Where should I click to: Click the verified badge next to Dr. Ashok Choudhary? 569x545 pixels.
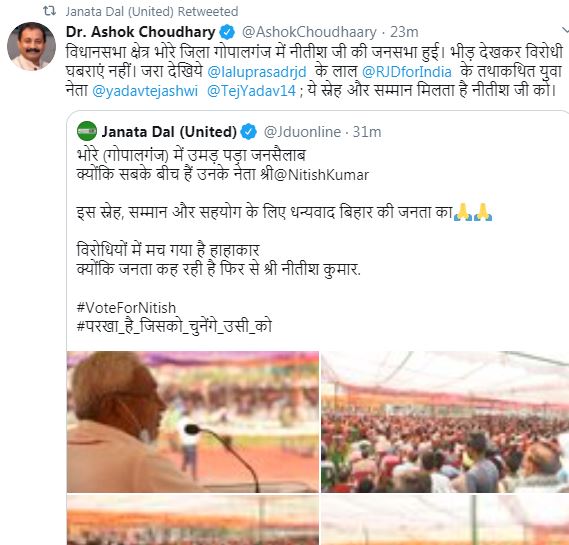(x=228, y=32)
